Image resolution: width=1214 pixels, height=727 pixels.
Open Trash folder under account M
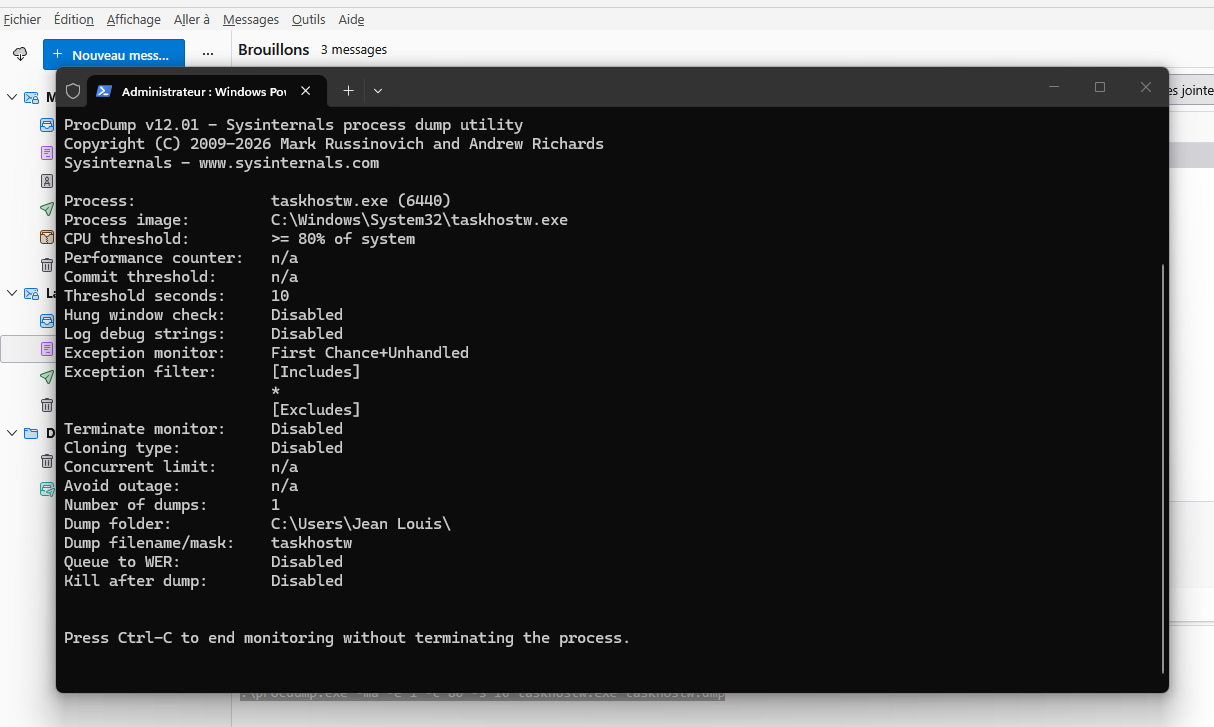[47, 265]
